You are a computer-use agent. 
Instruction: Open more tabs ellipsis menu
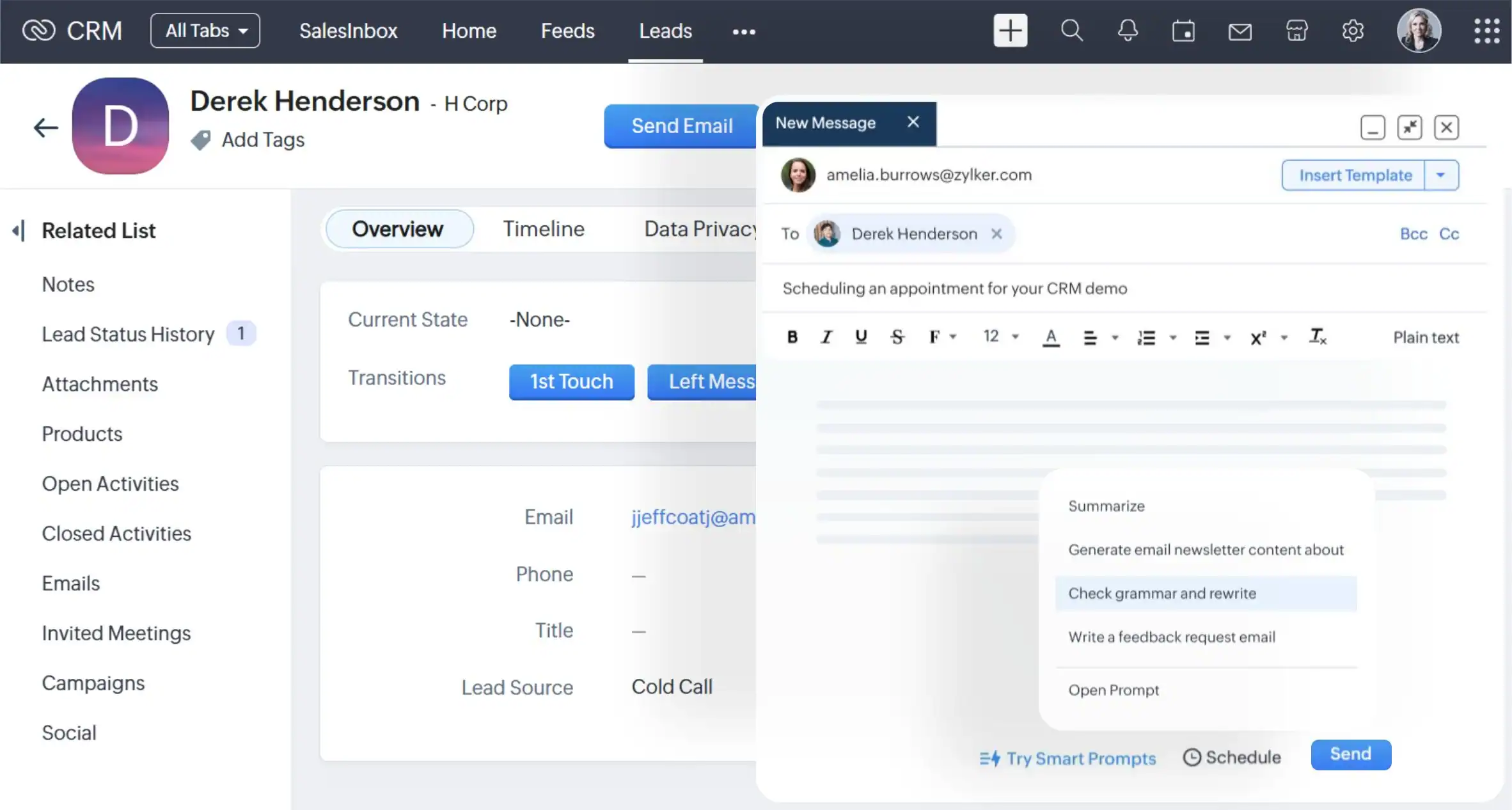coord(743,31)
